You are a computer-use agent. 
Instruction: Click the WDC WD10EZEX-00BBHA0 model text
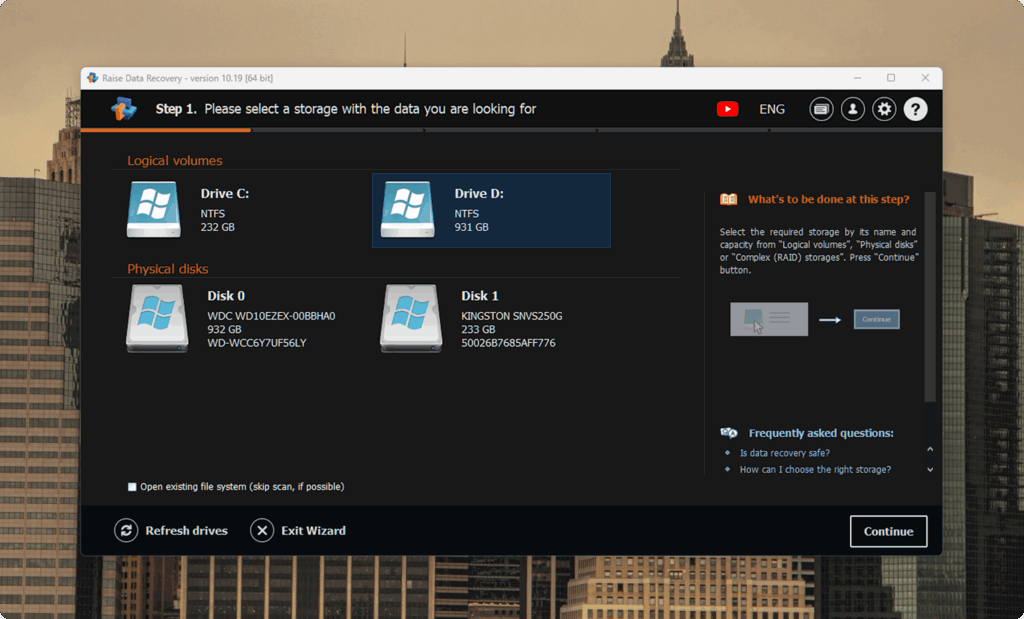[x=271, y=316]
